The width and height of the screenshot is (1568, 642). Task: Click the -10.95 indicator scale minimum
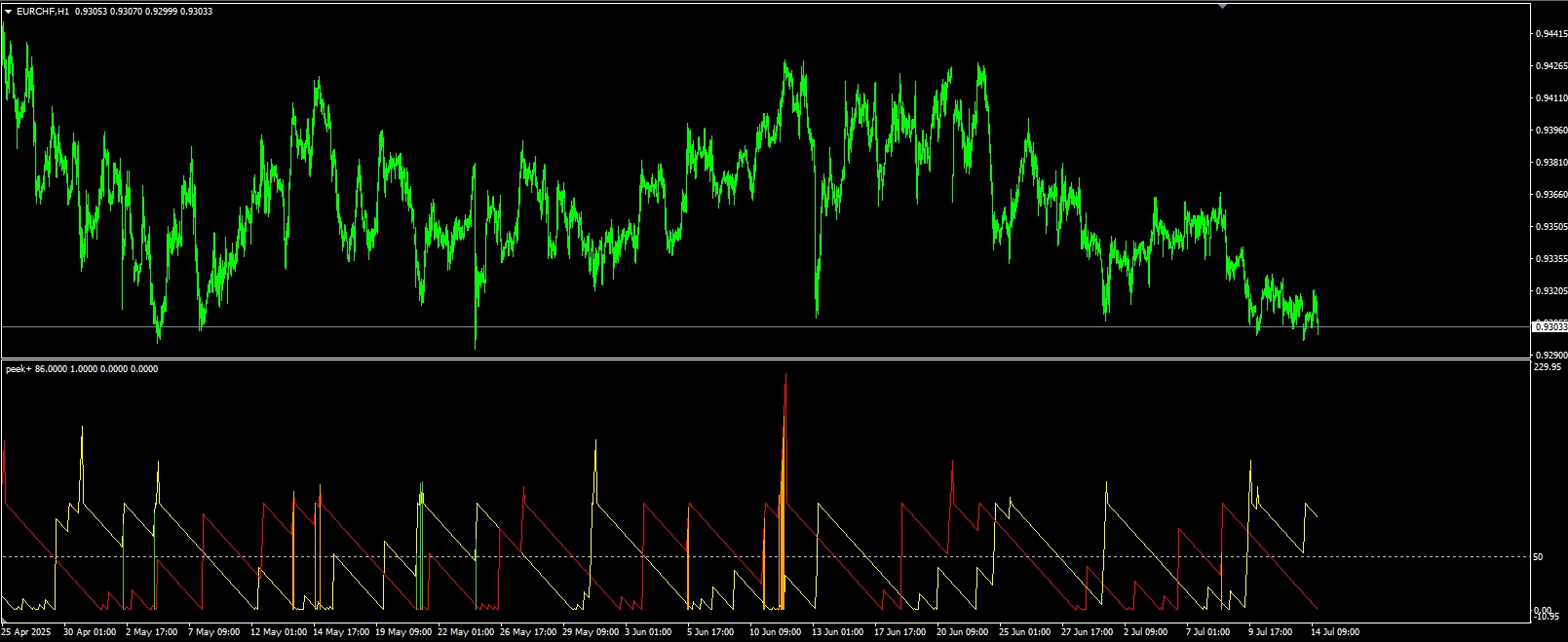1547,616
